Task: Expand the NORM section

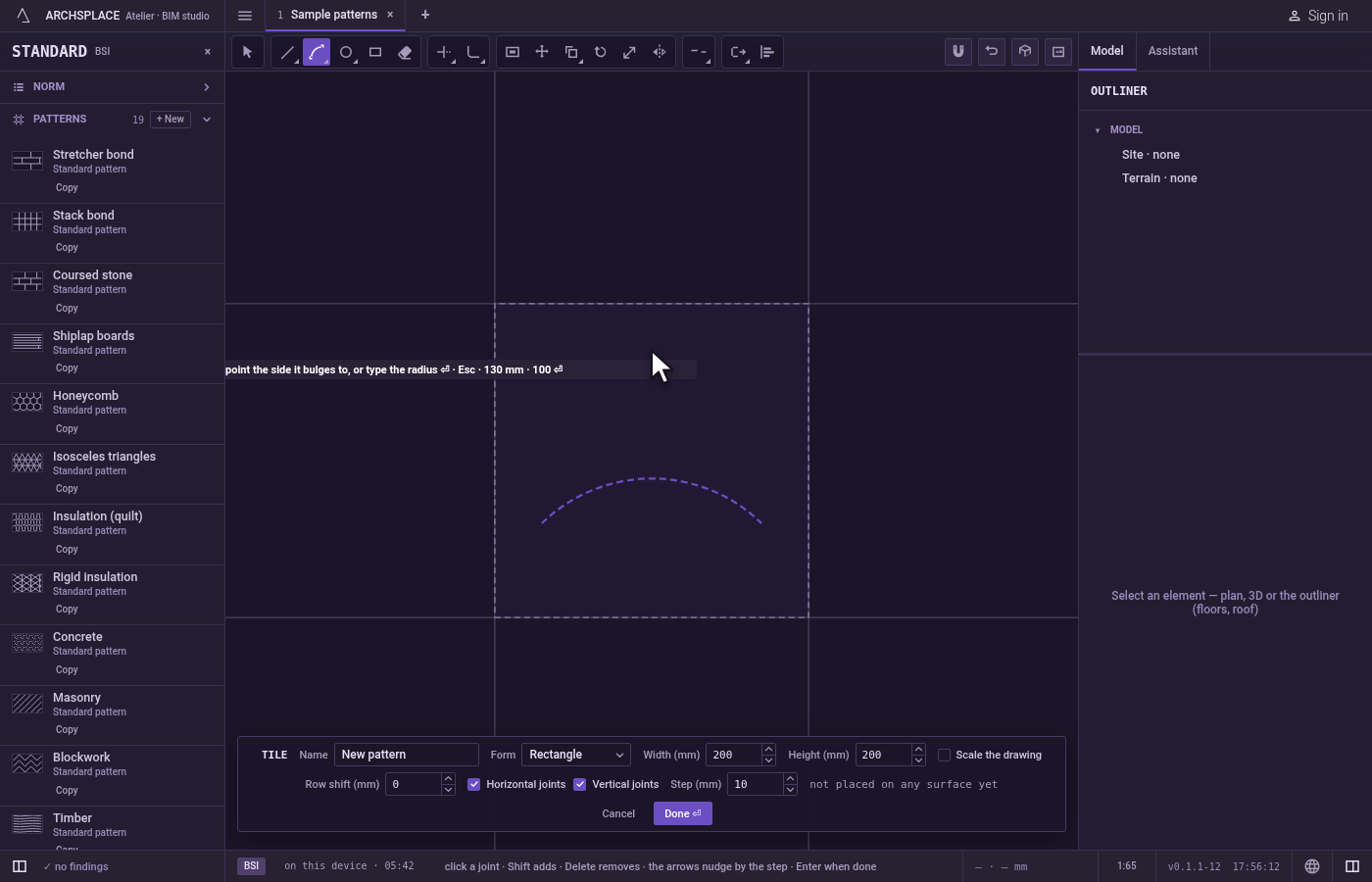Action: [113, 87]
